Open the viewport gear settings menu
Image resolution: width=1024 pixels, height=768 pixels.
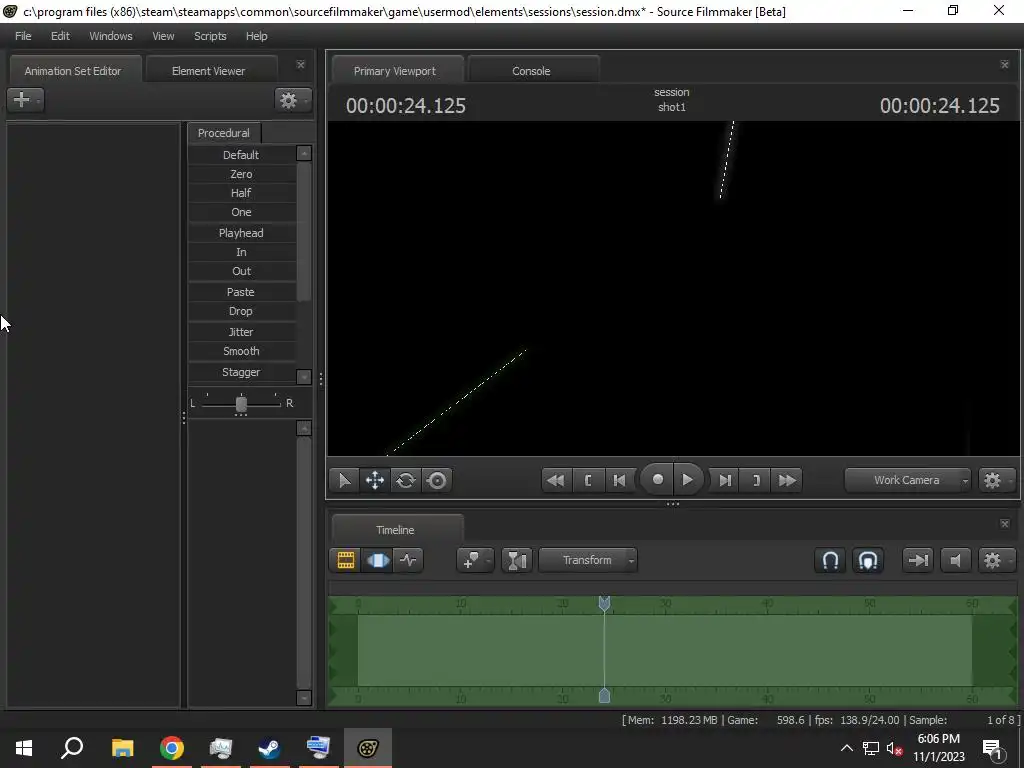(x=995, y=480)
